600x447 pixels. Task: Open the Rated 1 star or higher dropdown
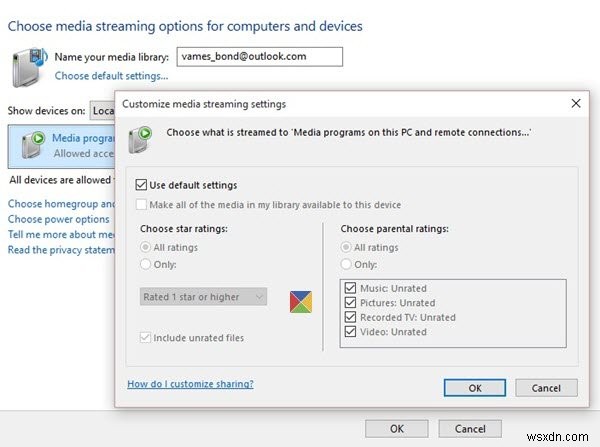(204, 296)
